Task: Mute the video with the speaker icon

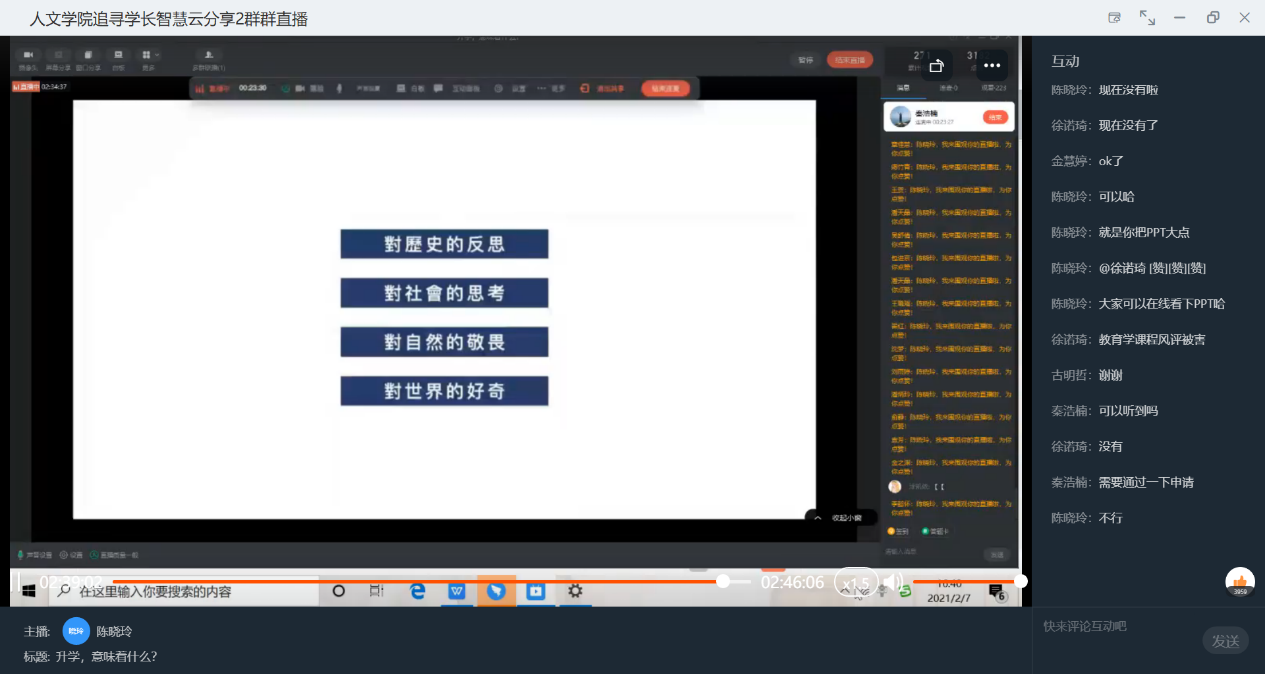Action: click(x=893, y=582)
